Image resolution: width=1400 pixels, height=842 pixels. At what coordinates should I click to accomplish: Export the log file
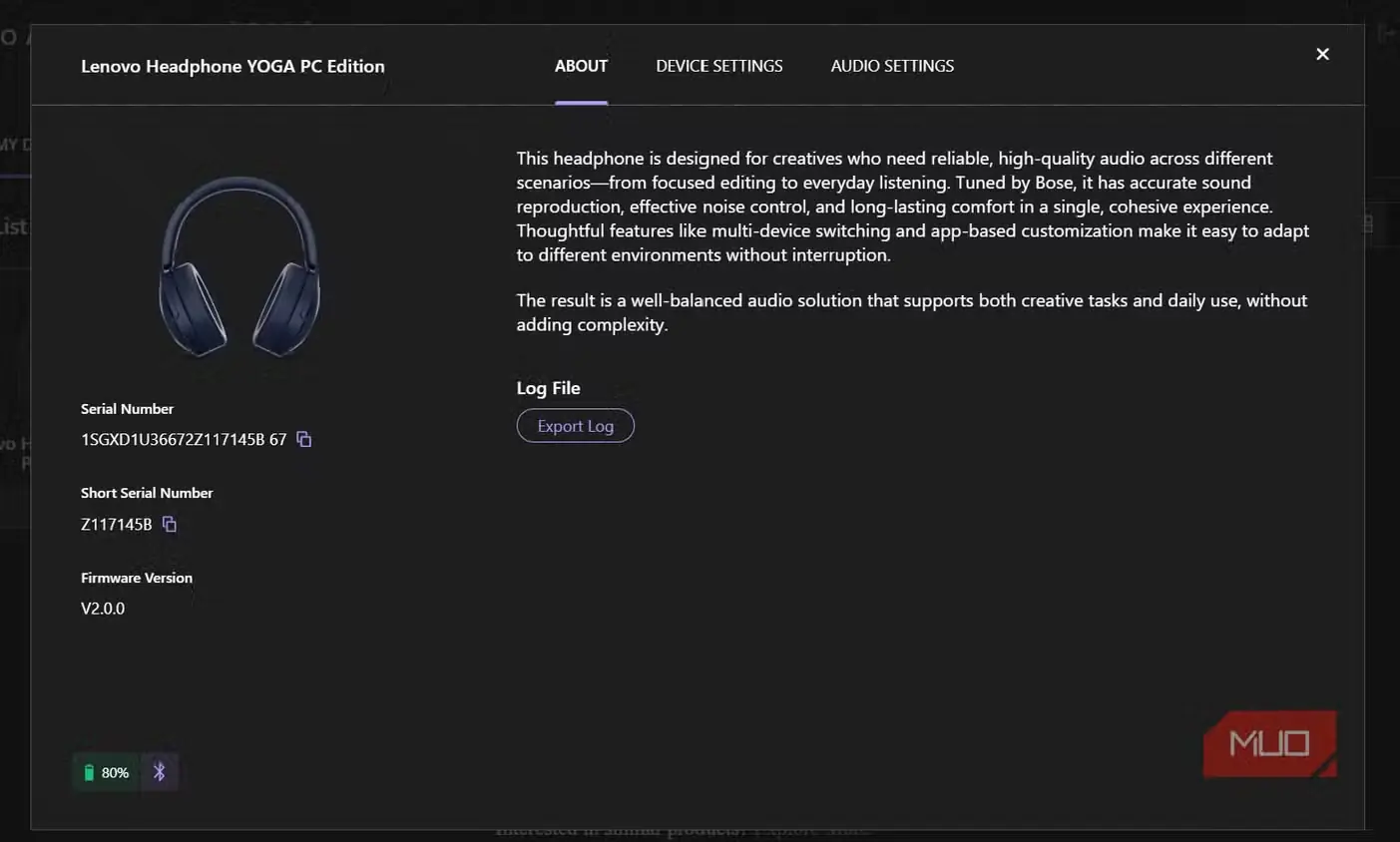pyautogui.click(x=576, y=426)
